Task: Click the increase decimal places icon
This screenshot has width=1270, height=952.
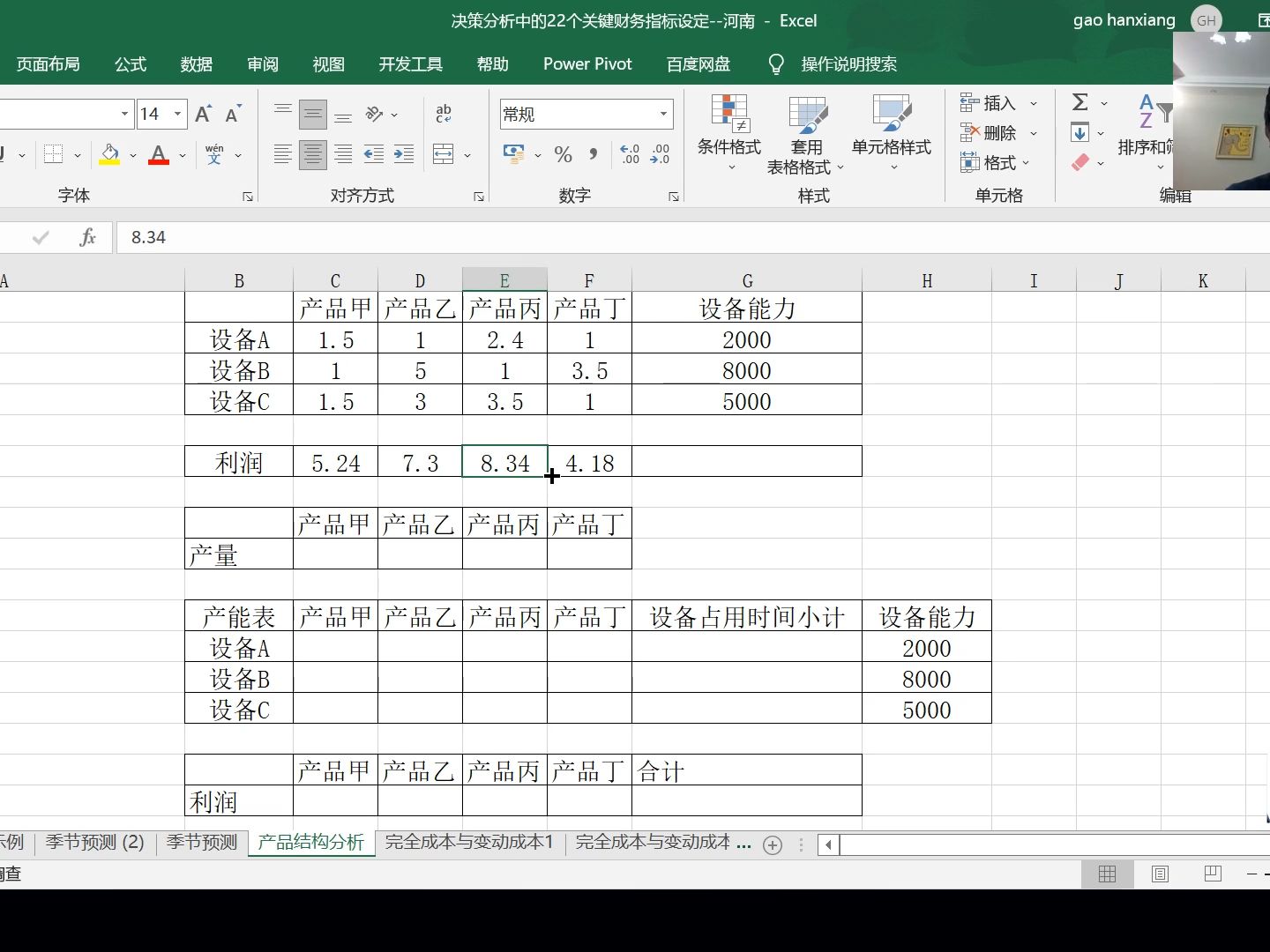Action: [x=629, y=154]
